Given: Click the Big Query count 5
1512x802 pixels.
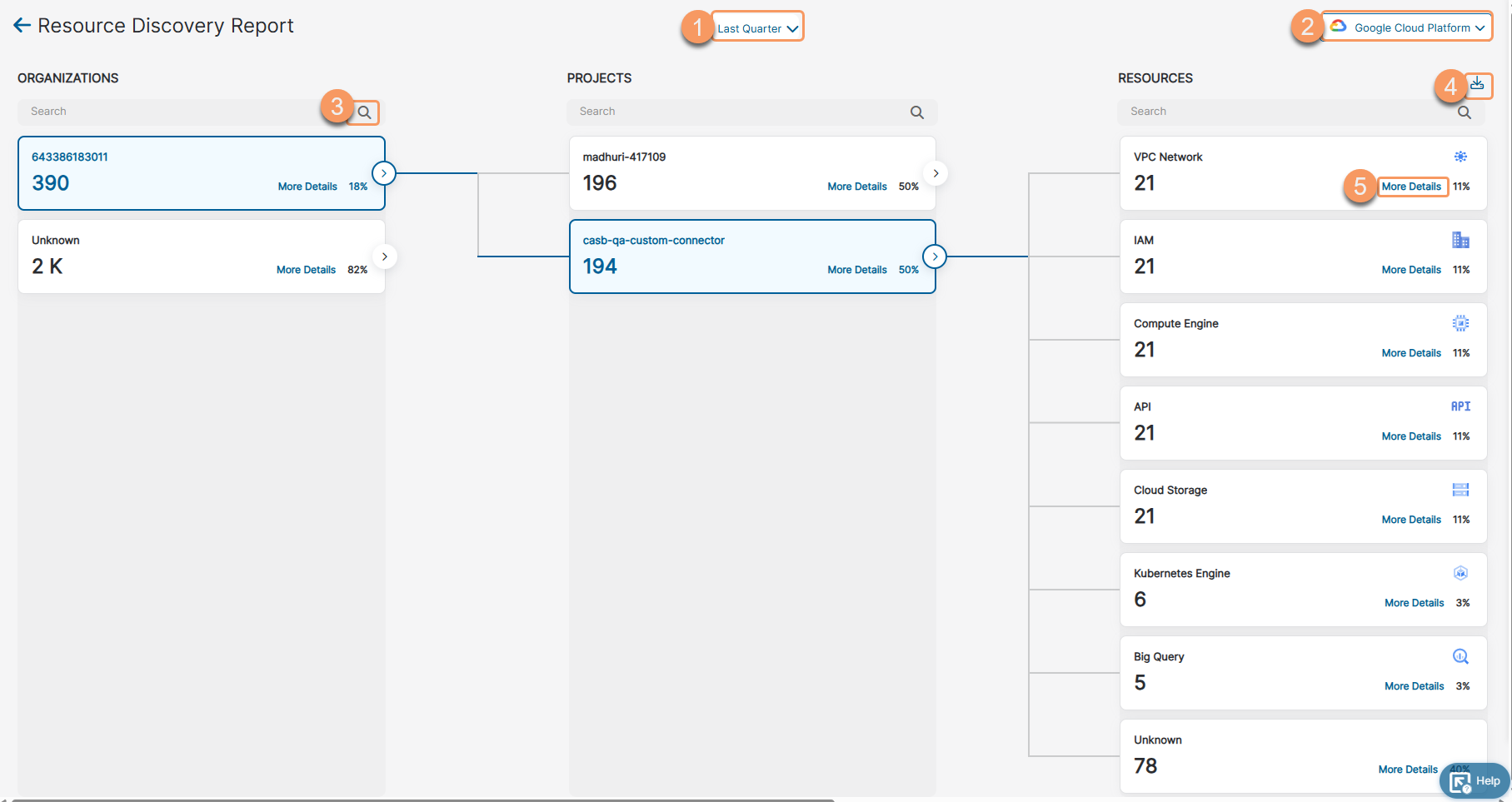Looking at the screenshot, I should tap(1140, 683).
